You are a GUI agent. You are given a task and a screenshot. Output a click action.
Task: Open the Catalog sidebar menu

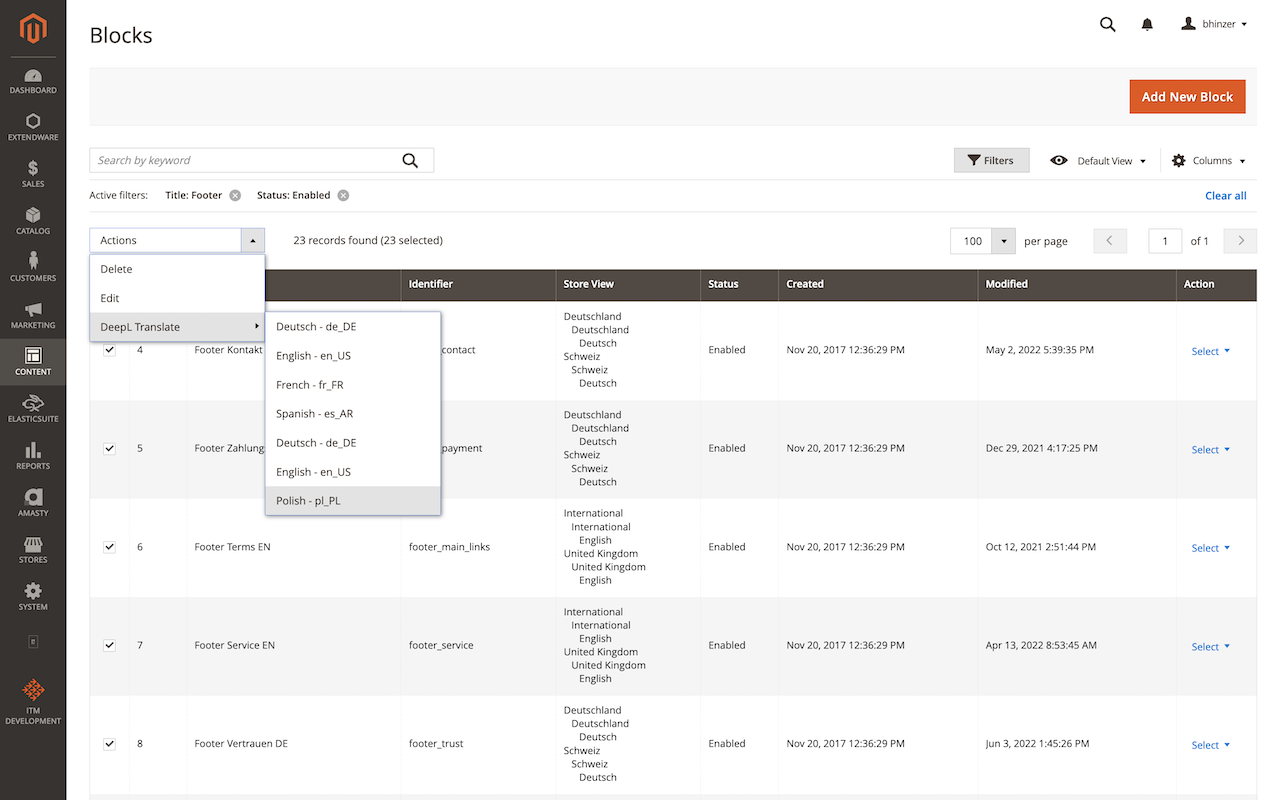[x=33, y=222]
